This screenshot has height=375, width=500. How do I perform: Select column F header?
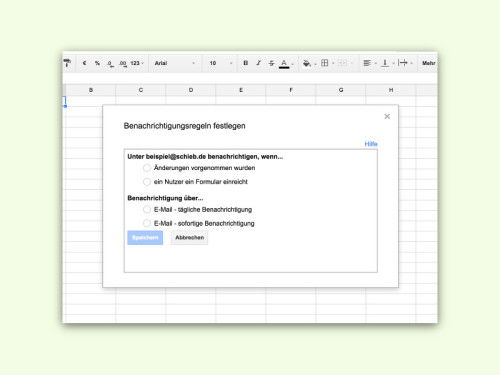coord(291,90)
